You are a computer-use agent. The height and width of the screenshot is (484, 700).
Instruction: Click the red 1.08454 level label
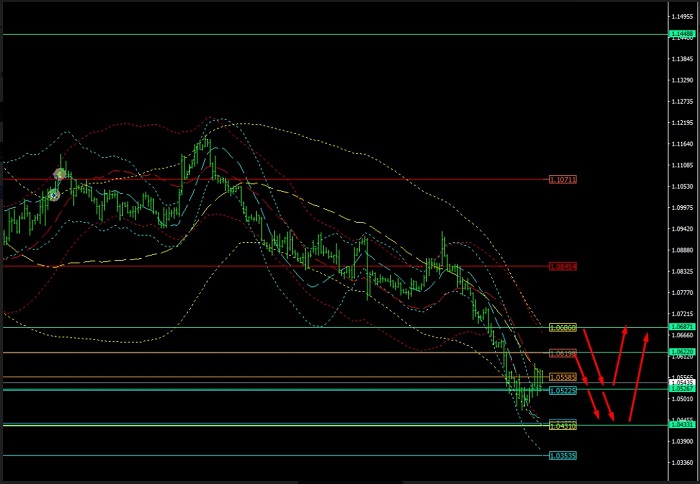click(563, 267)
